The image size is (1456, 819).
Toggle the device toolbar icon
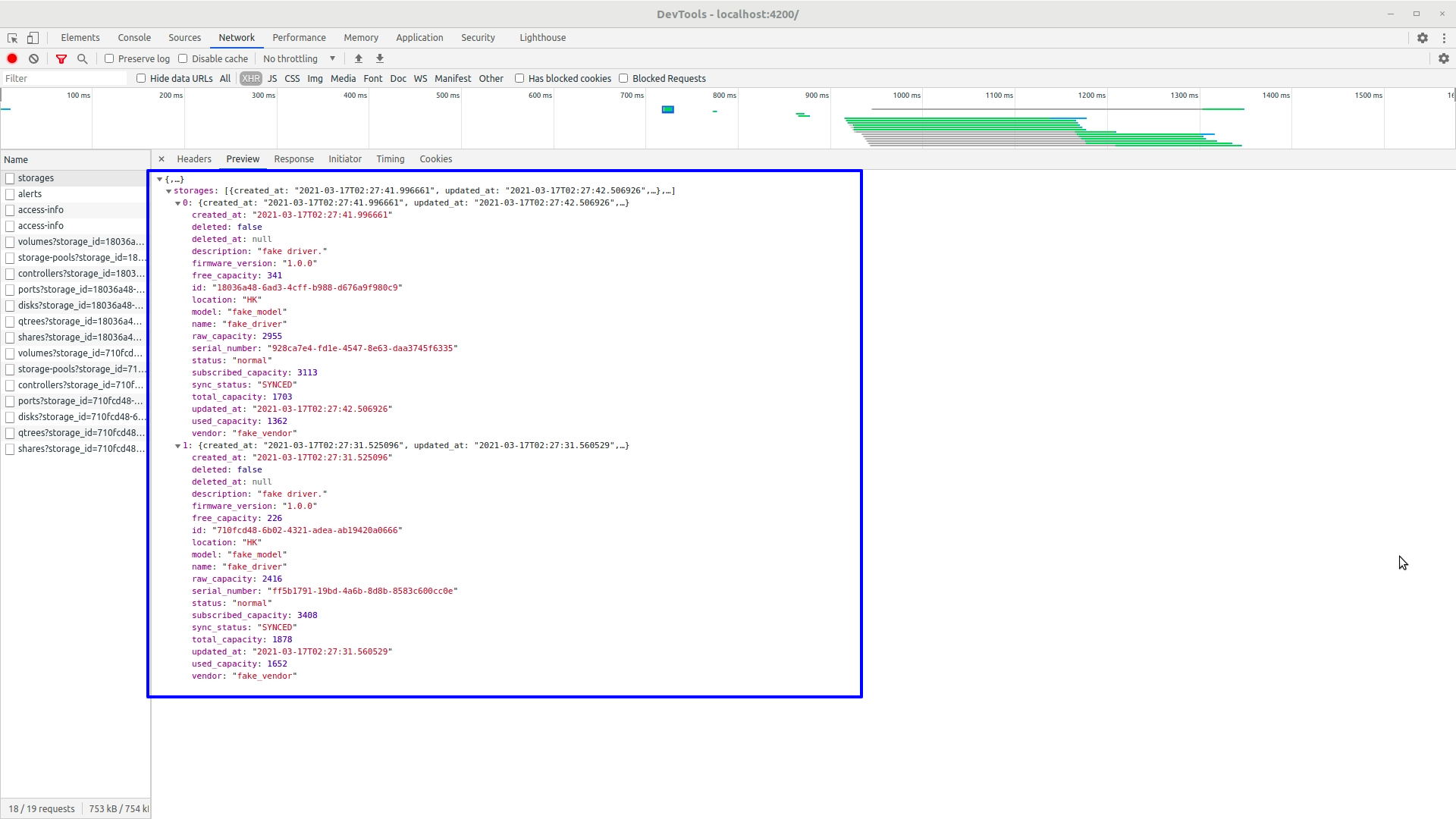point(33,37)
